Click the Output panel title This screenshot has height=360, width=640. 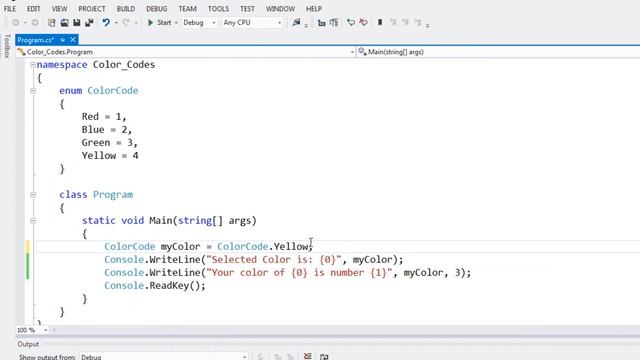28,344
